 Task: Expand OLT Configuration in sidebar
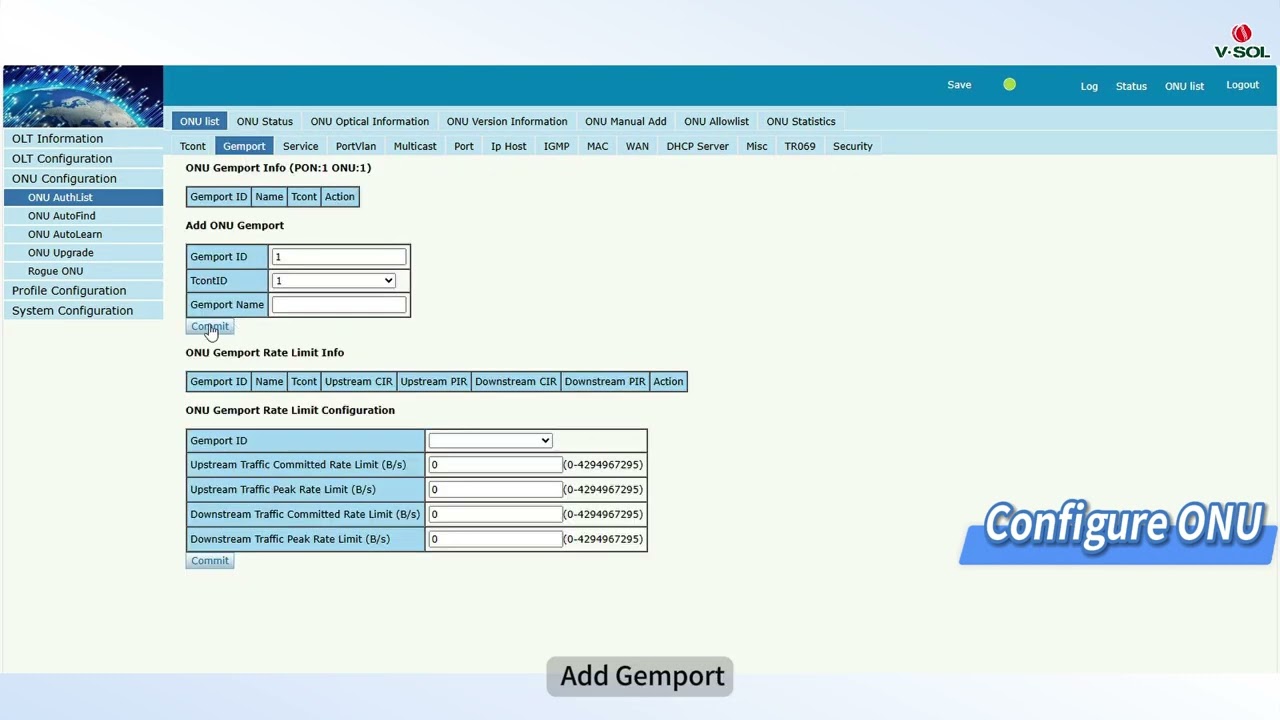(83, 159)
